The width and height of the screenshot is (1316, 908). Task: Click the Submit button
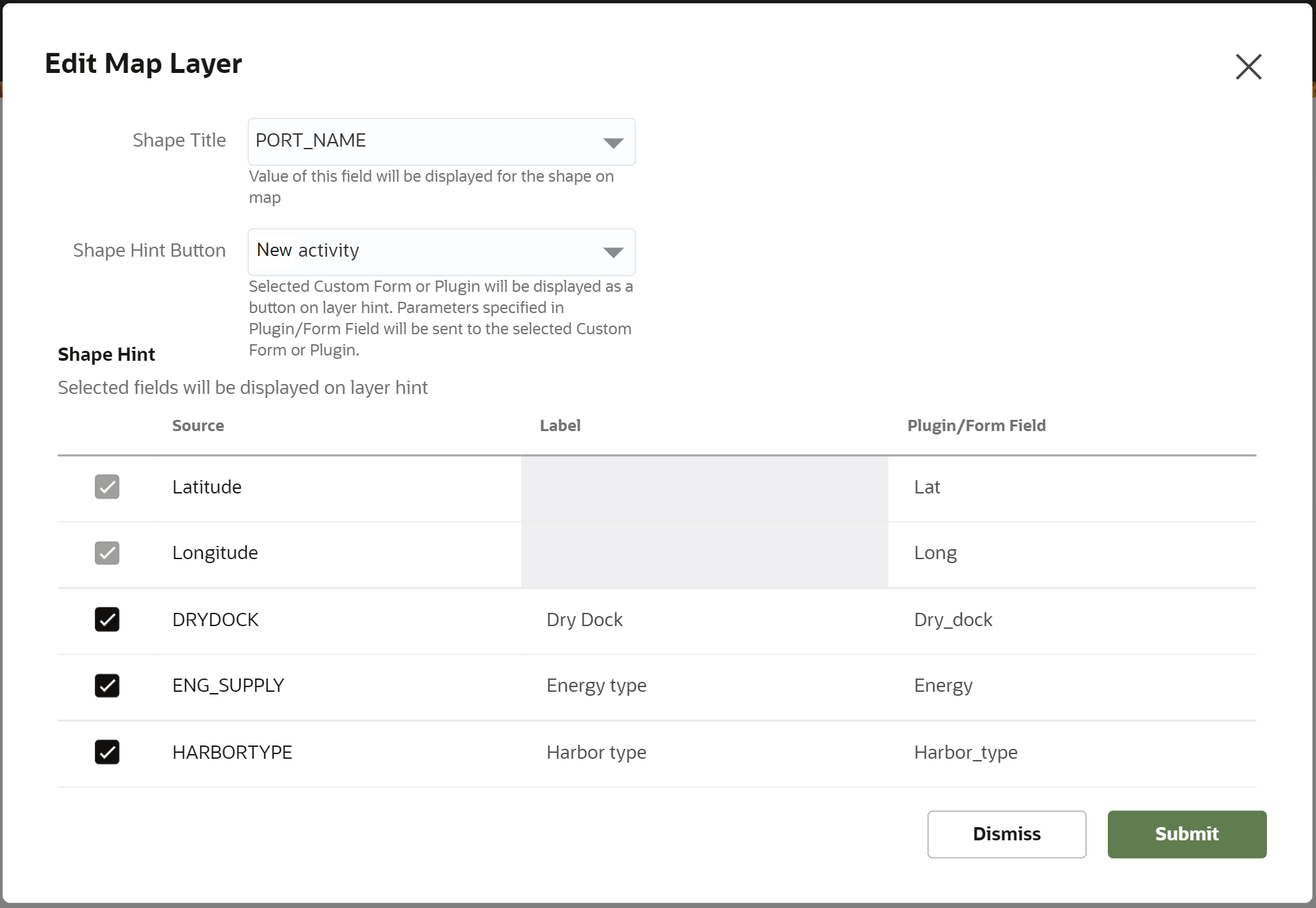(x=1186, y=834)
